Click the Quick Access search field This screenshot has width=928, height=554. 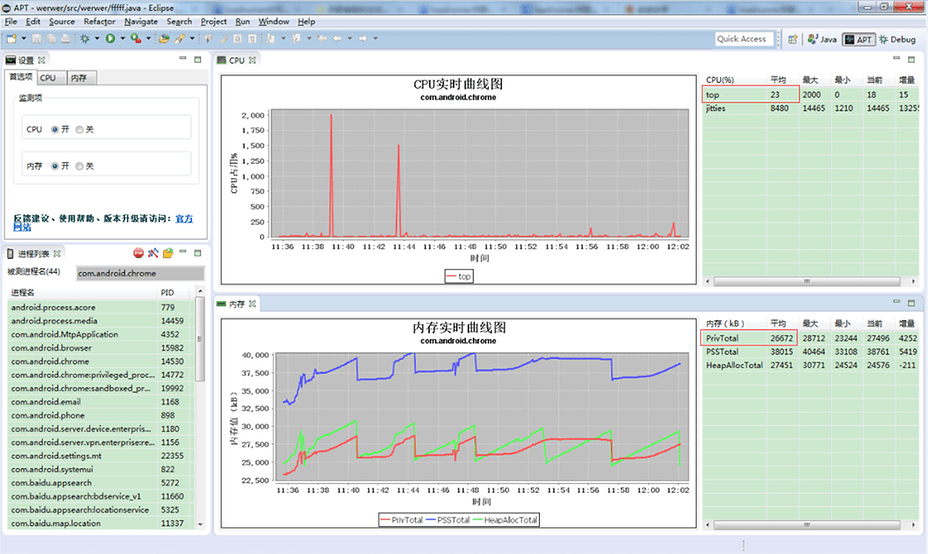click(745, 39)
